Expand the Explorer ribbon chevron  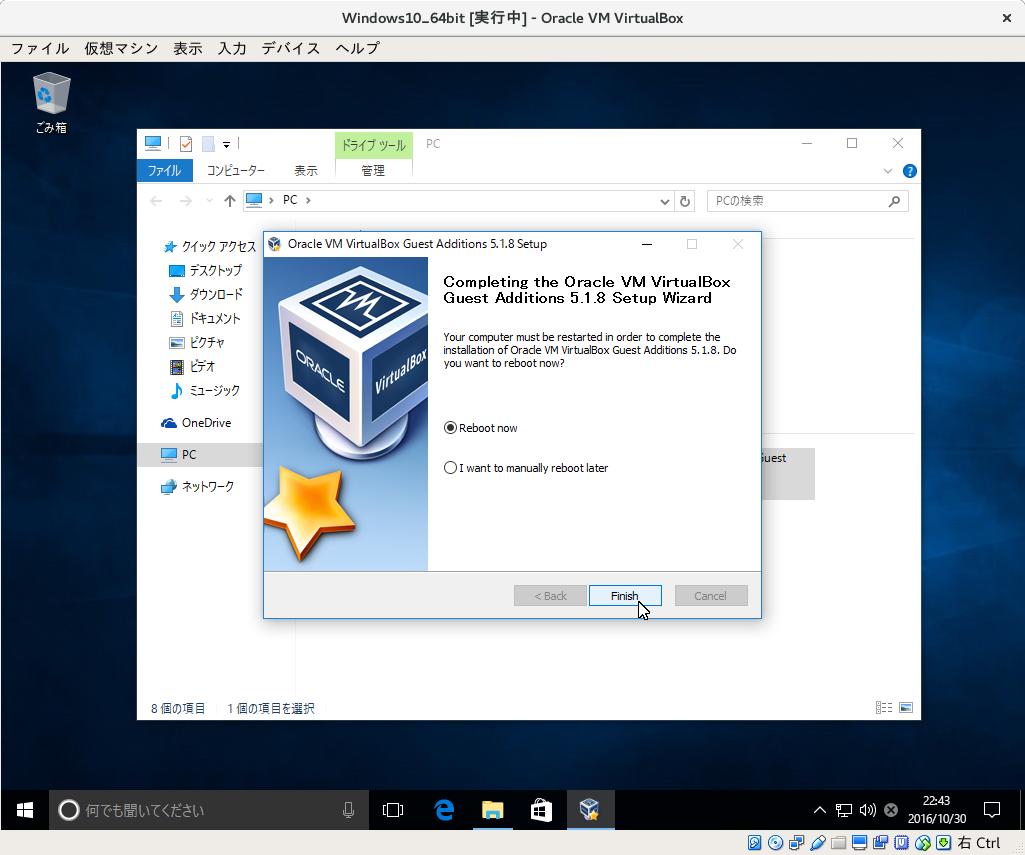click(888, 171)
